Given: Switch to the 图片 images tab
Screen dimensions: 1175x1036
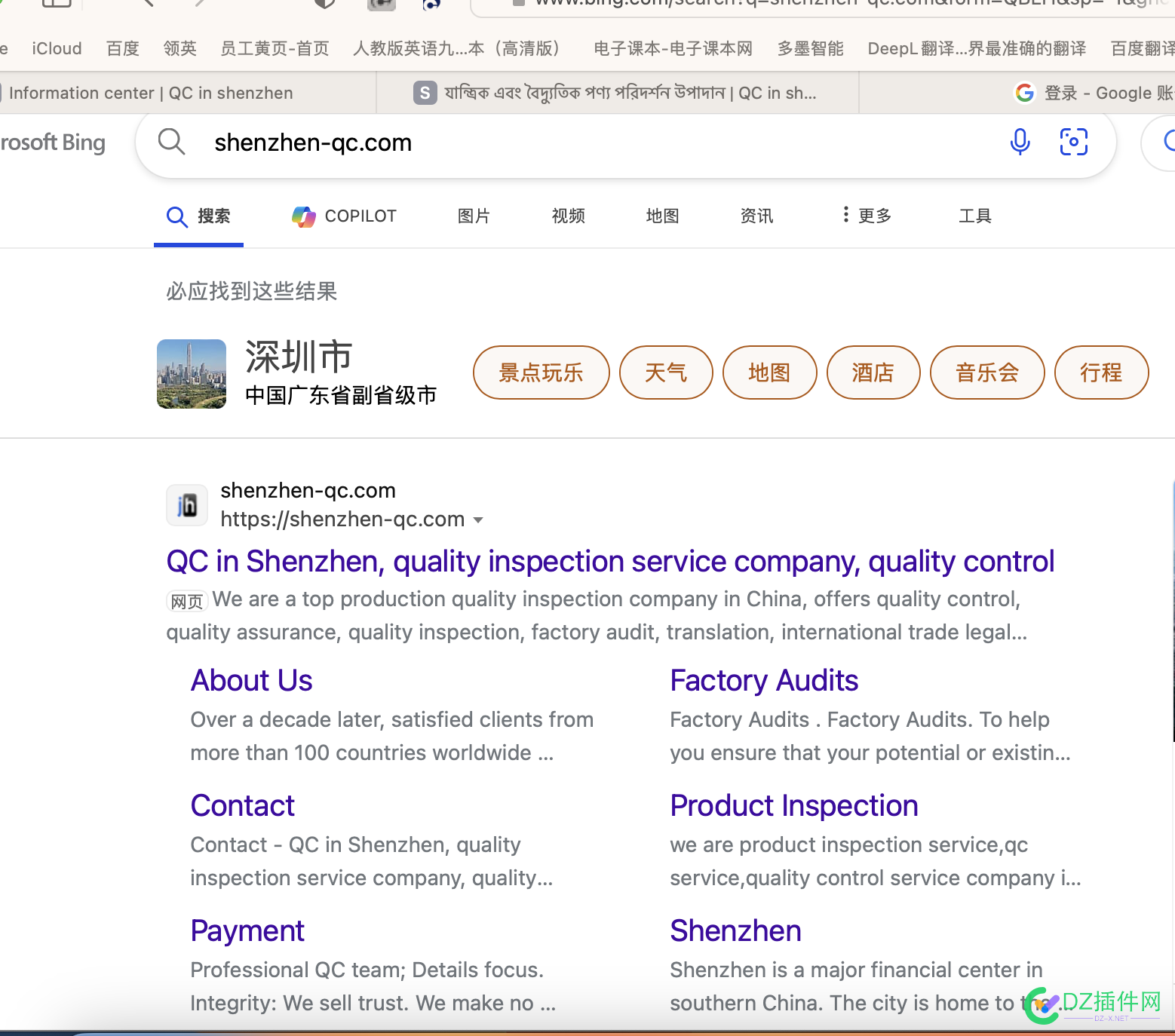Looking at the screenshot, I should (474, 216).
